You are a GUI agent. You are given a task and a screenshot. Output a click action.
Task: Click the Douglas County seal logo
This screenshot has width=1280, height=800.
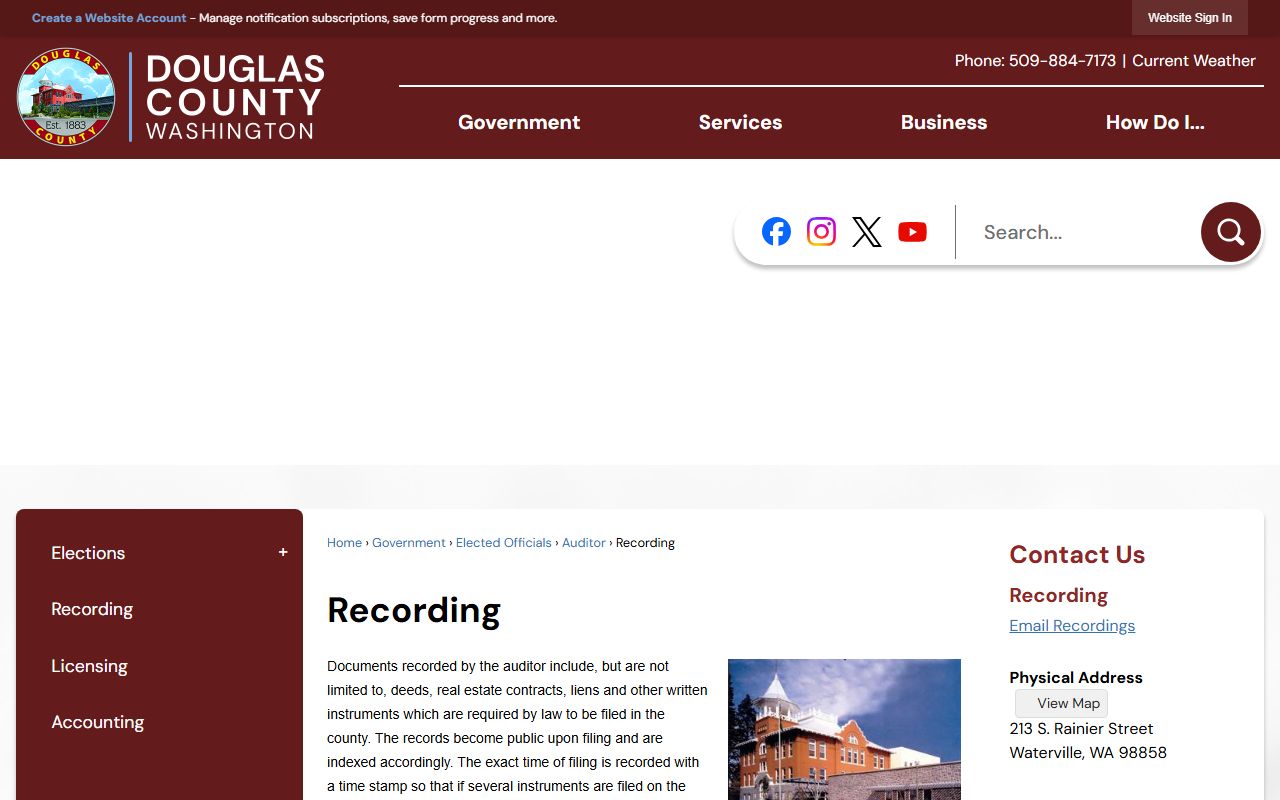pos(66,97)
